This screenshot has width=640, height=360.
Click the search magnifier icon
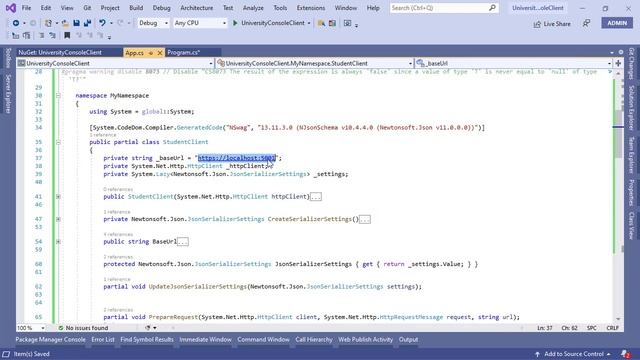(x=492, y=8)
